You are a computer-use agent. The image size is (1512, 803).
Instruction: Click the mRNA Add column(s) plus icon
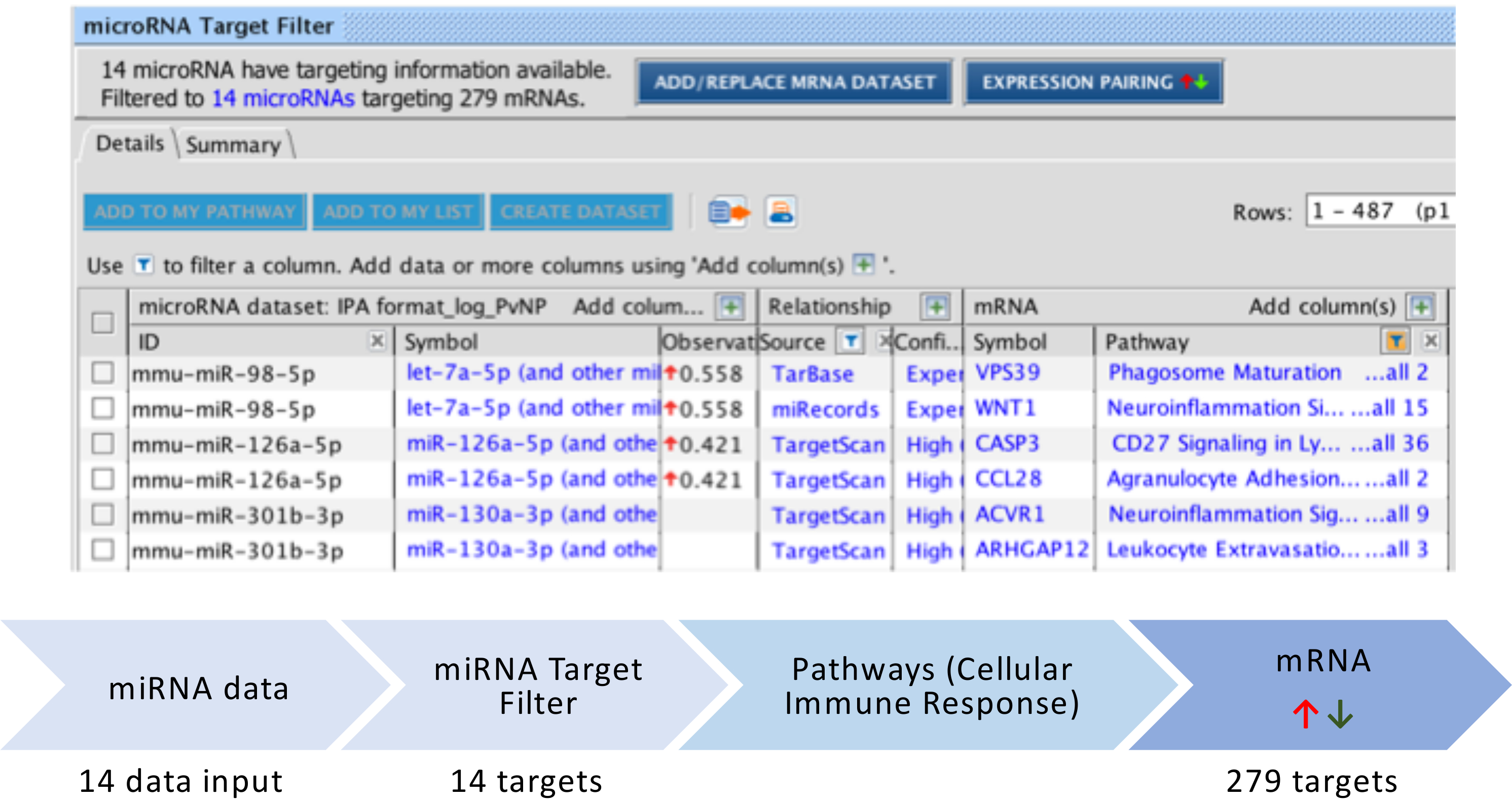(1421, 307)
